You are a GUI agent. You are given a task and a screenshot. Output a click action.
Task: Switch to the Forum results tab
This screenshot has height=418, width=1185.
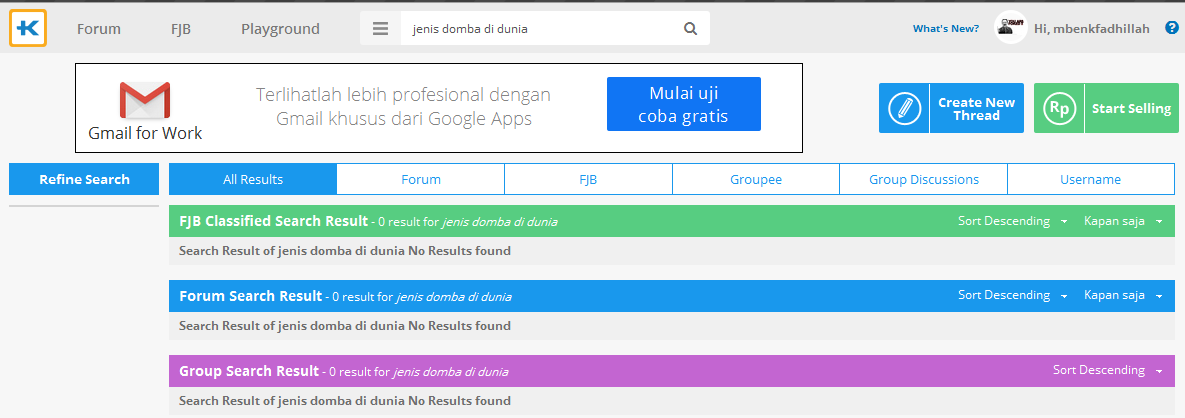pyautogui.click(x=421, y=179)
